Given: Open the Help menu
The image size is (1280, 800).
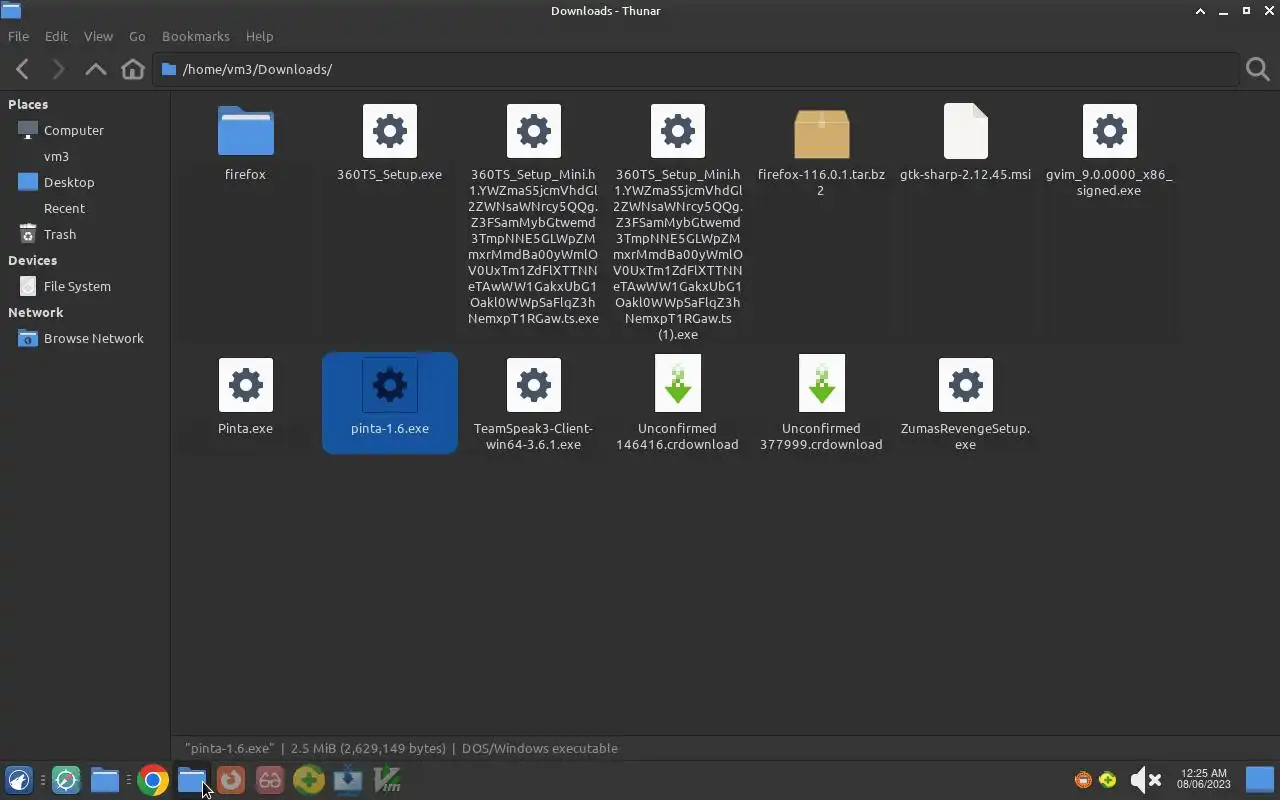Looking at the screenshot, I should (x=259, y=36).
